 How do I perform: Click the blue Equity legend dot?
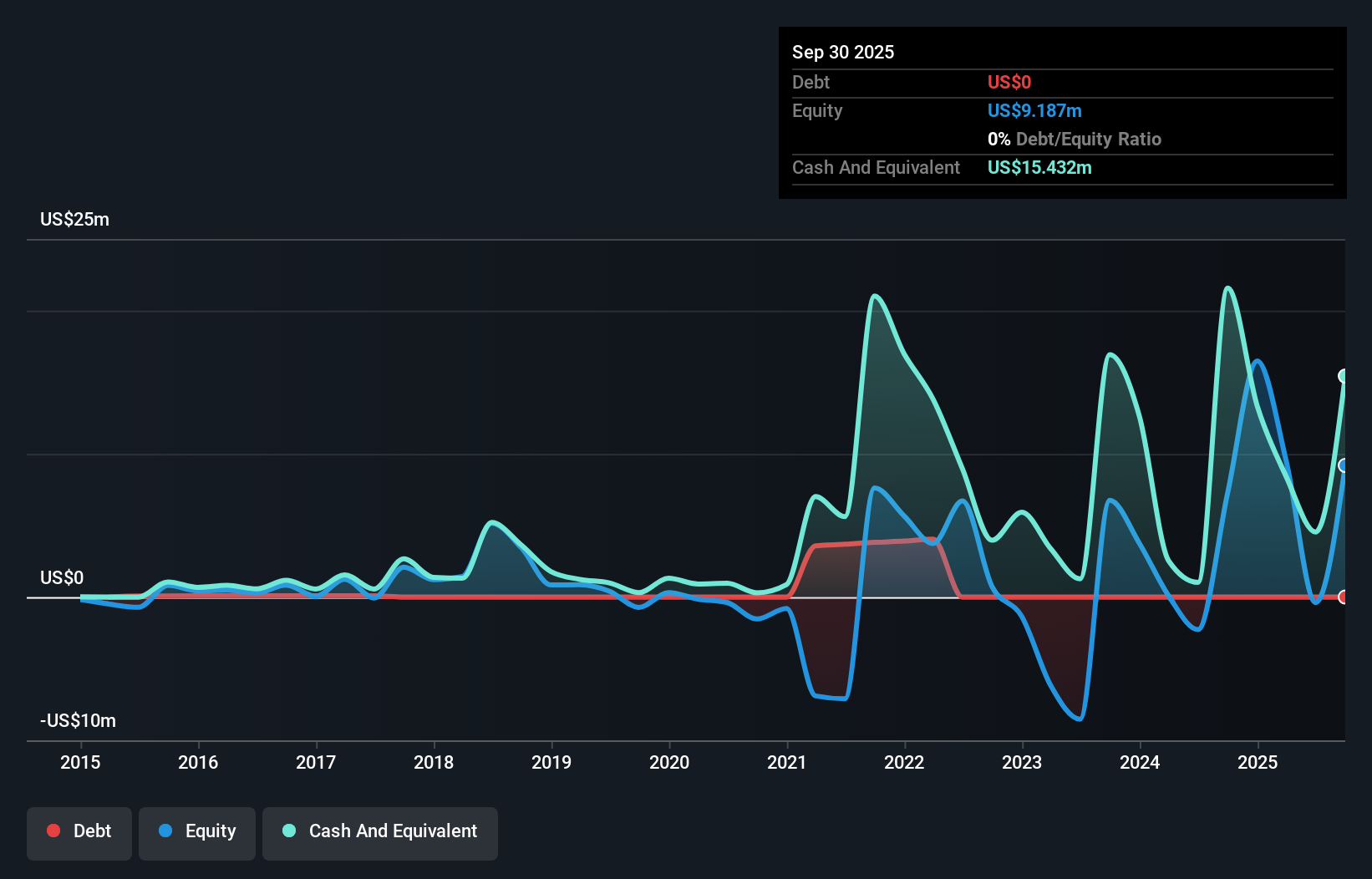point(164,831)
